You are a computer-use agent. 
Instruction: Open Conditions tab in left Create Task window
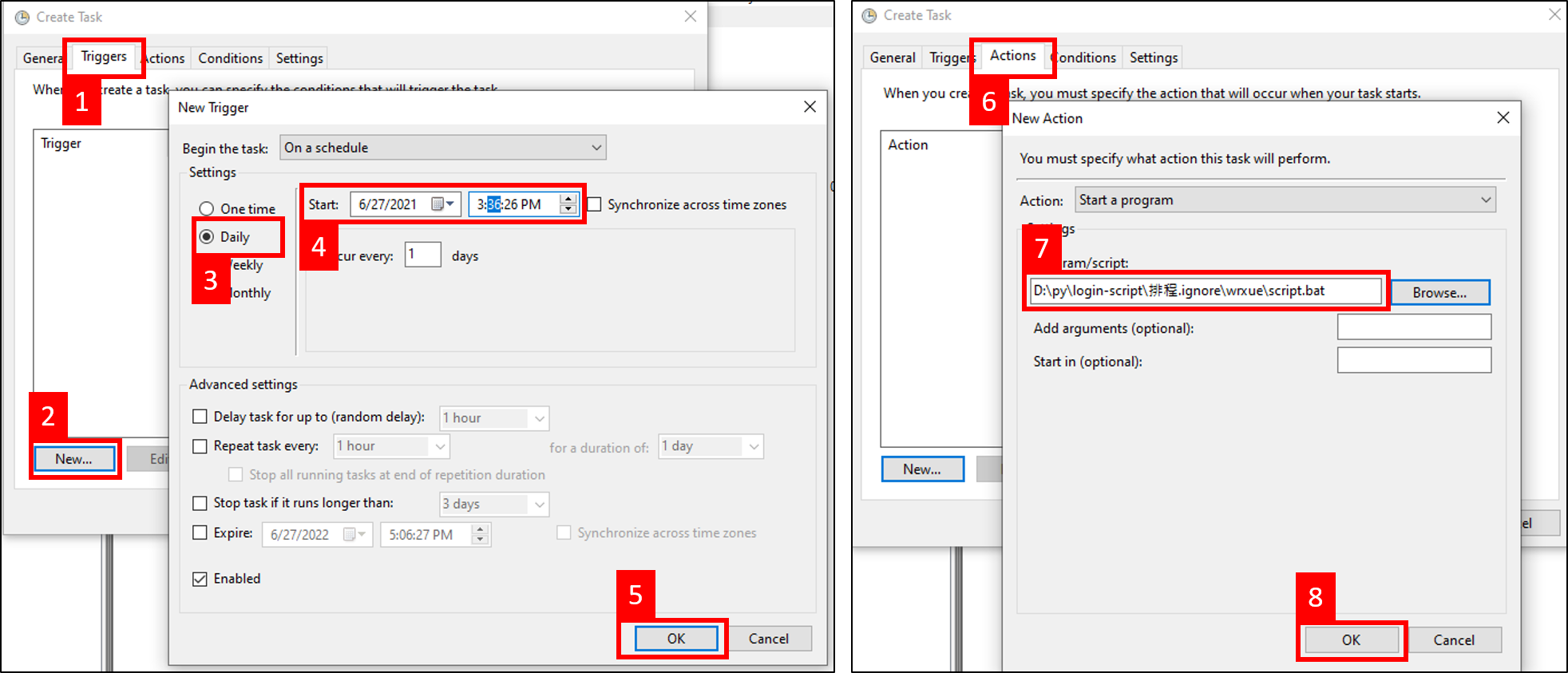pos(230,58)
